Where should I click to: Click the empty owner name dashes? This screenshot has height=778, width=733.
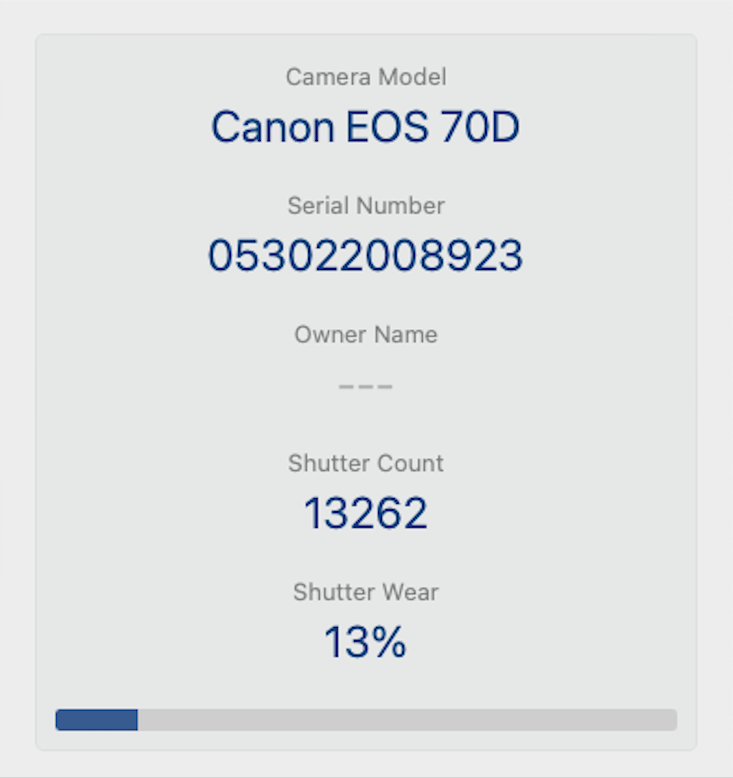366,386
